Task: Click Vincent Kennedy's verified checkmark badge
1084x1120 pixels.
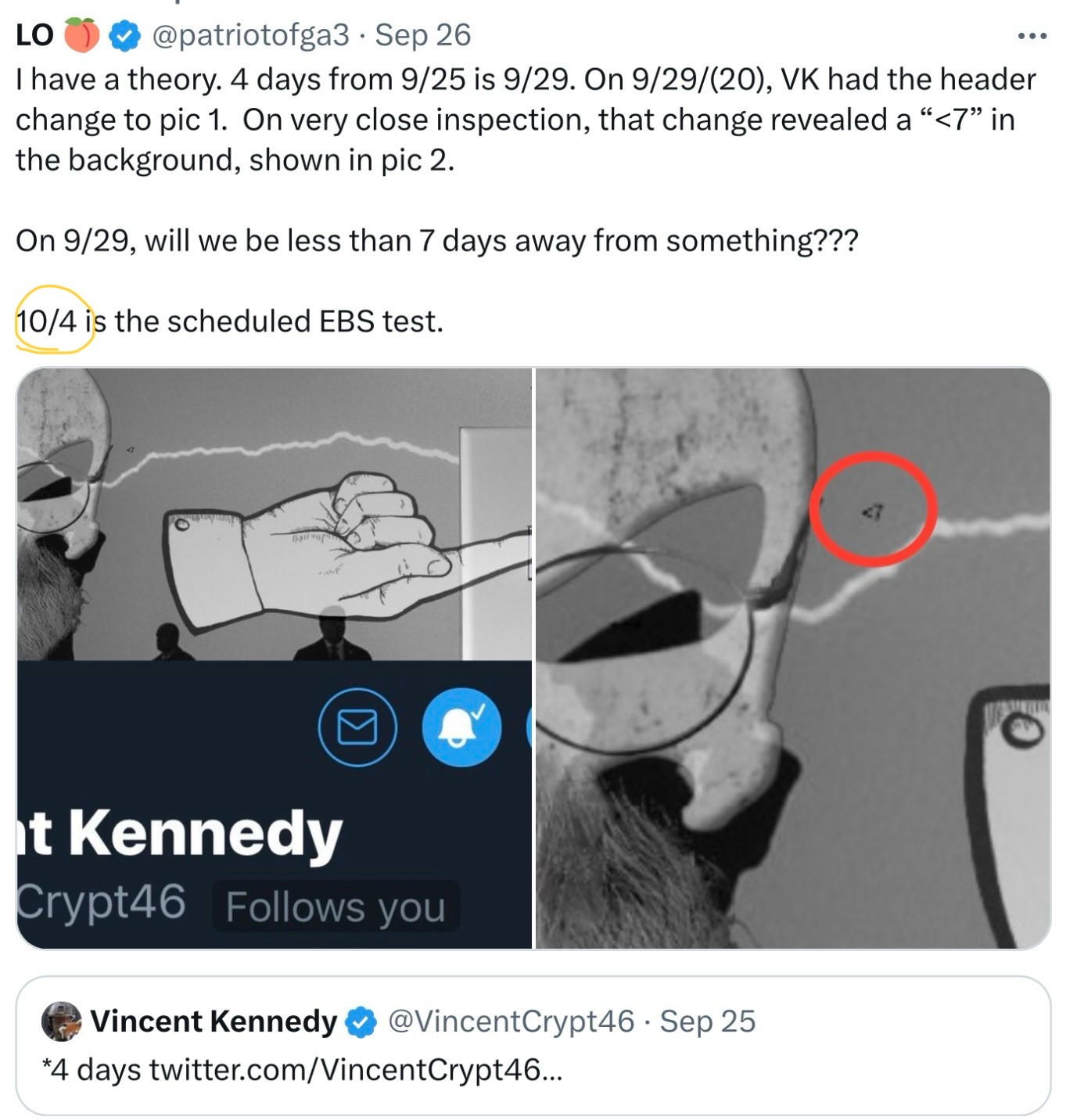Action: pyautogui.click(x=360, y=1021)
